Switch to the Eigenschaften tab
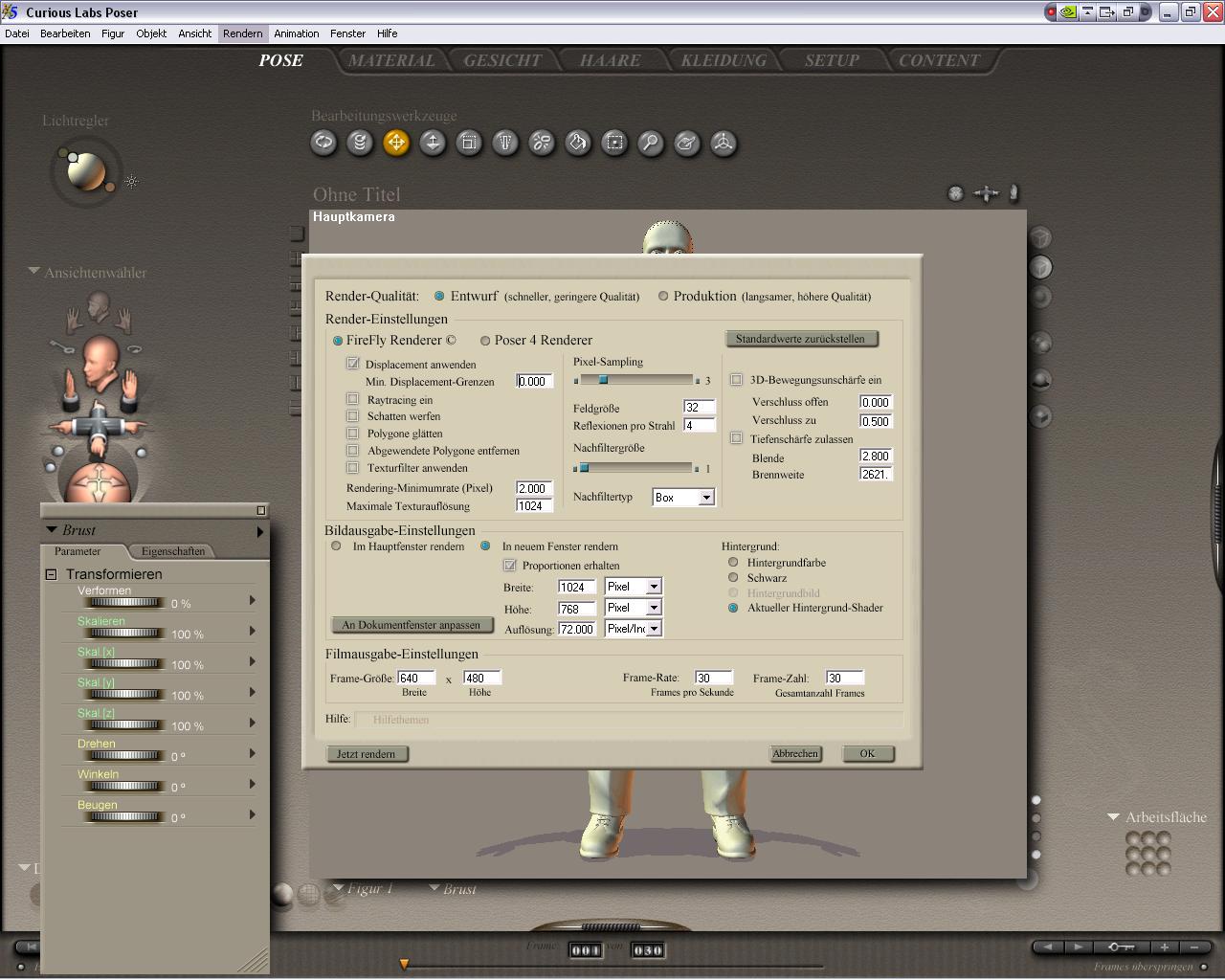Viewport: 1225px width, 980px height. tap(173, 551)
